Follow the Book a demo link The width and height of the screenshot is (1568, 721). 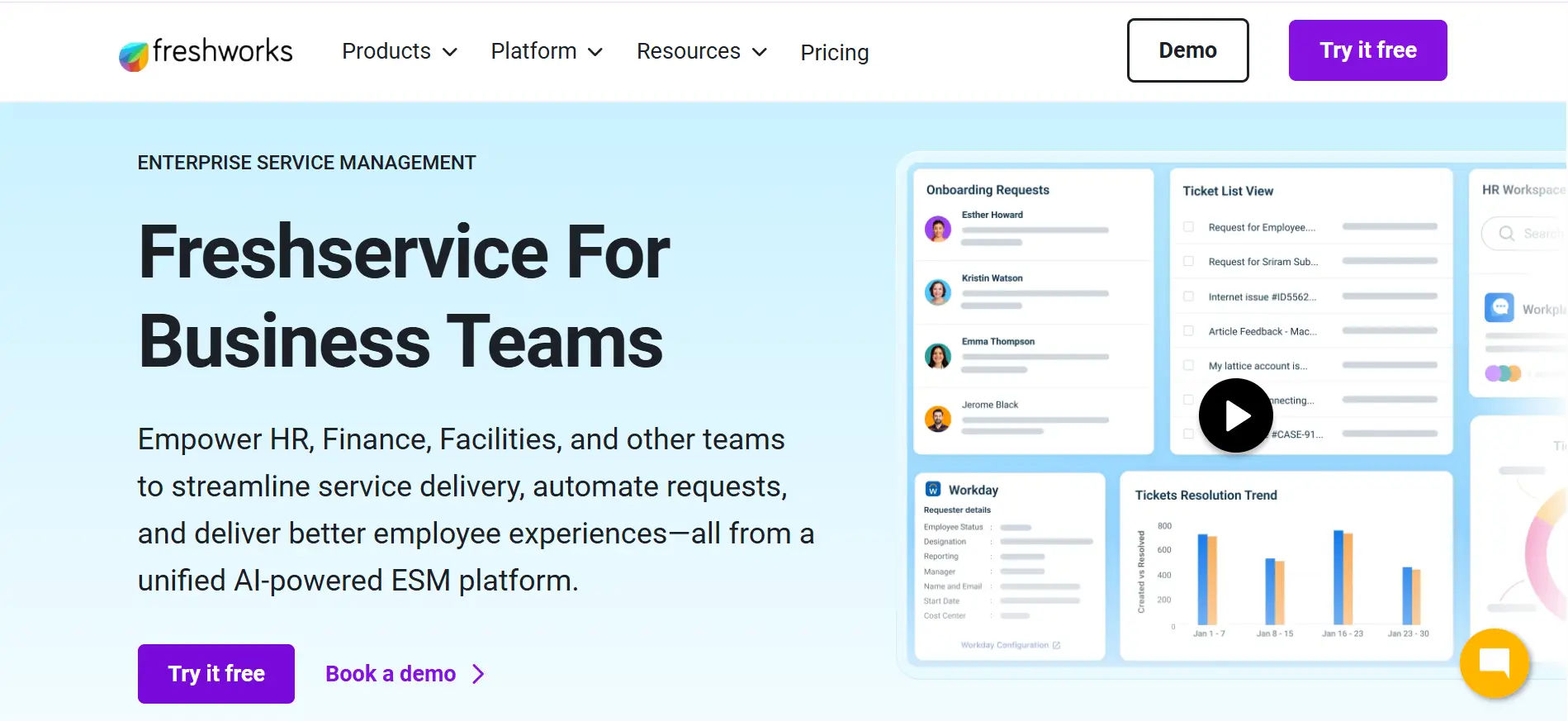pos(405,674)
